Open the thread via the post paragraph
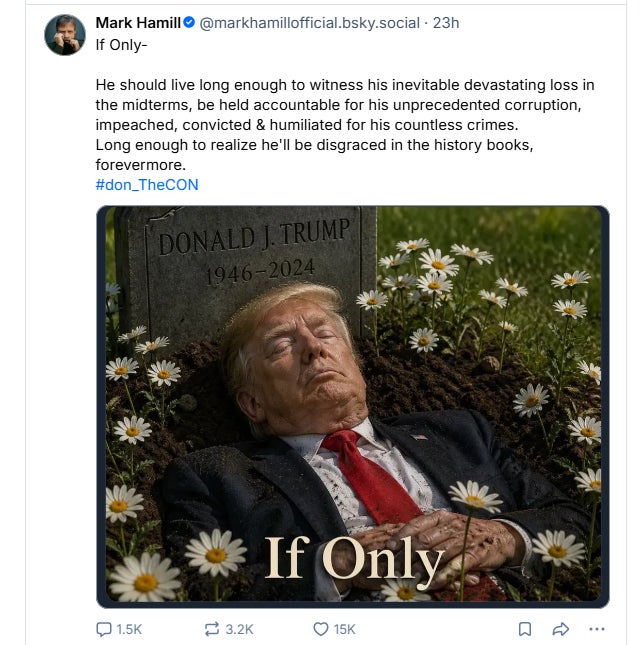Viewport: 640px width, 645px height. coord(345,125)
